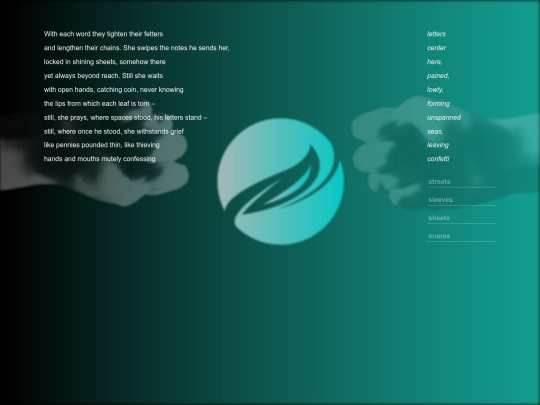
Task: Click the line "the lips from which each leaf is torn"
Action: 99,104
